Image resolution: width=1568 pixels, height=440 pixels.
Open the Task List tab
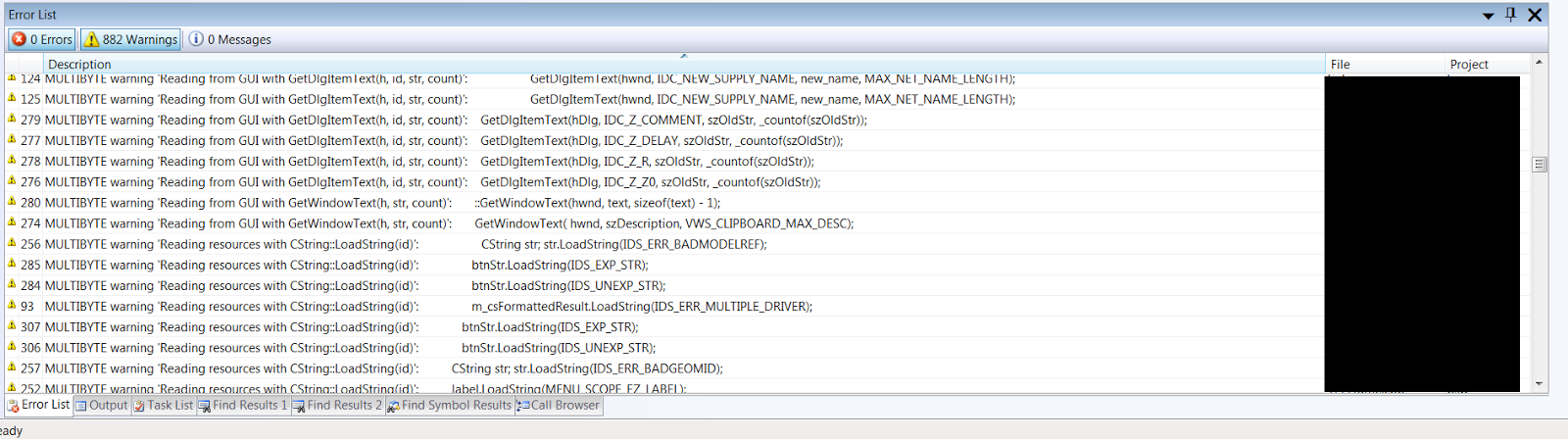pyautogui.click(x=164, y=405)
